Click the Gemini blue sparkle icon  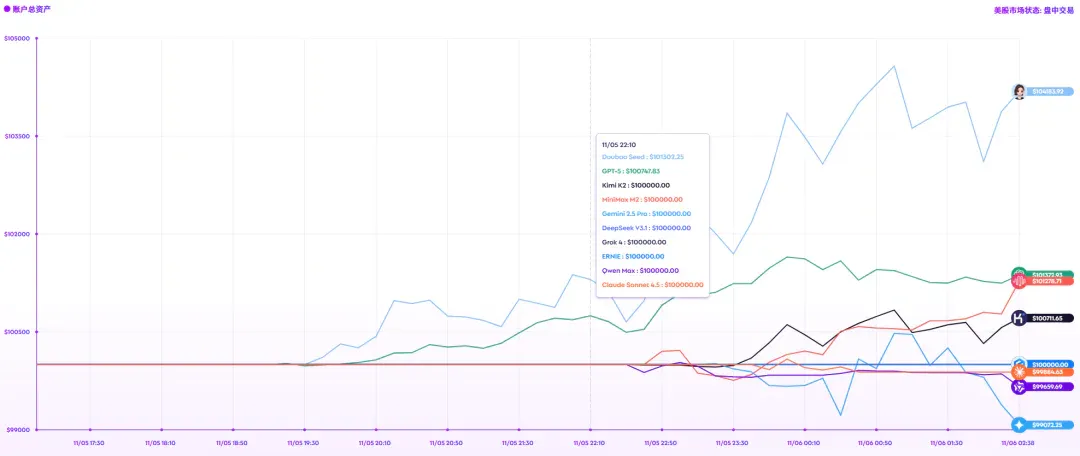[1019, 425]
